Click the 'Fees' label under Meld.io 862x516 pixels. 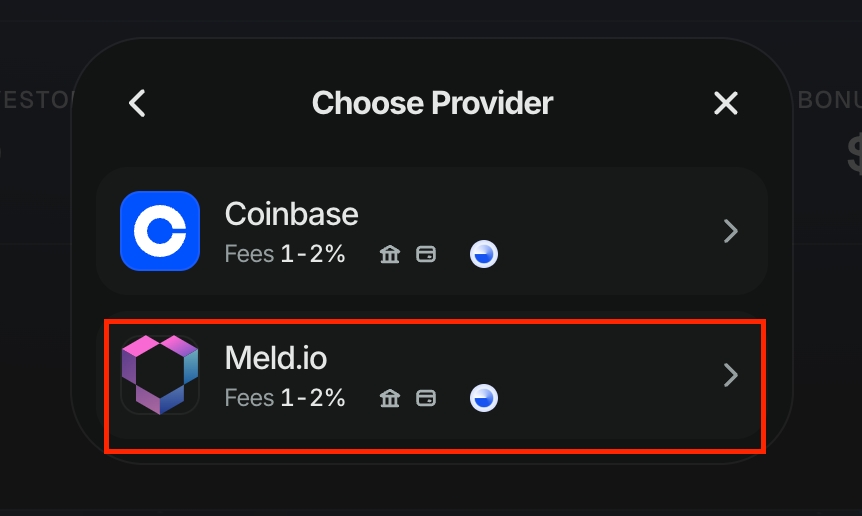[x=249, y=399]
